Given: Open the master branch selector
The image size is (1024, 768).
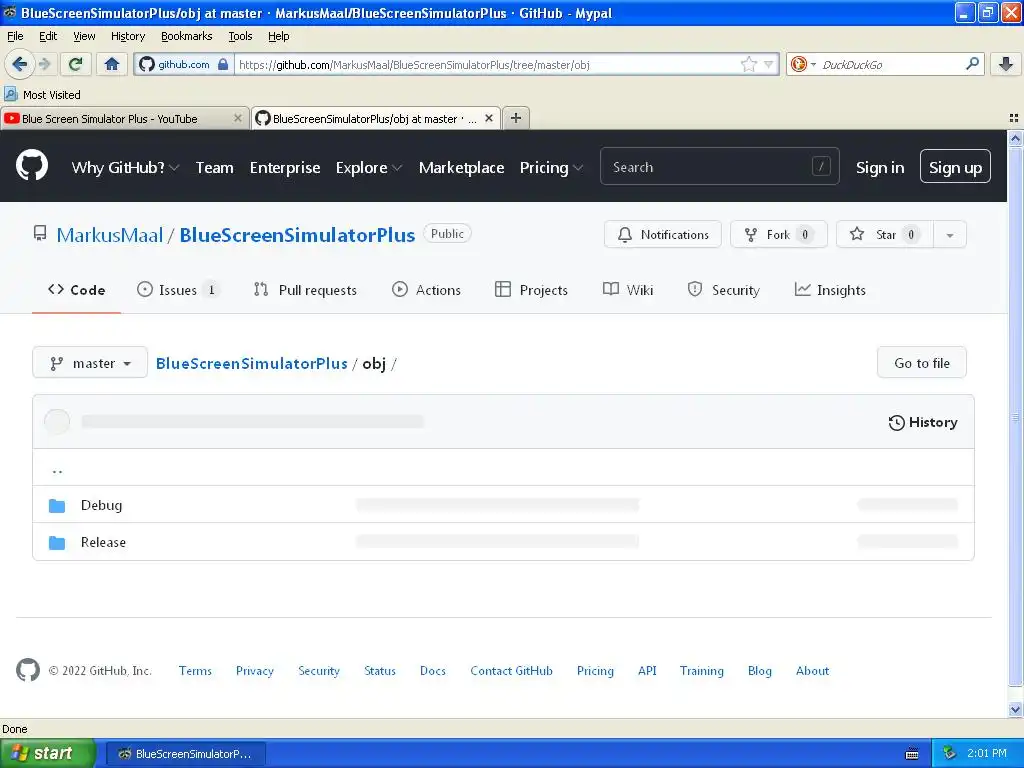Looking at the screenshot, I should [x=90, y=363].
